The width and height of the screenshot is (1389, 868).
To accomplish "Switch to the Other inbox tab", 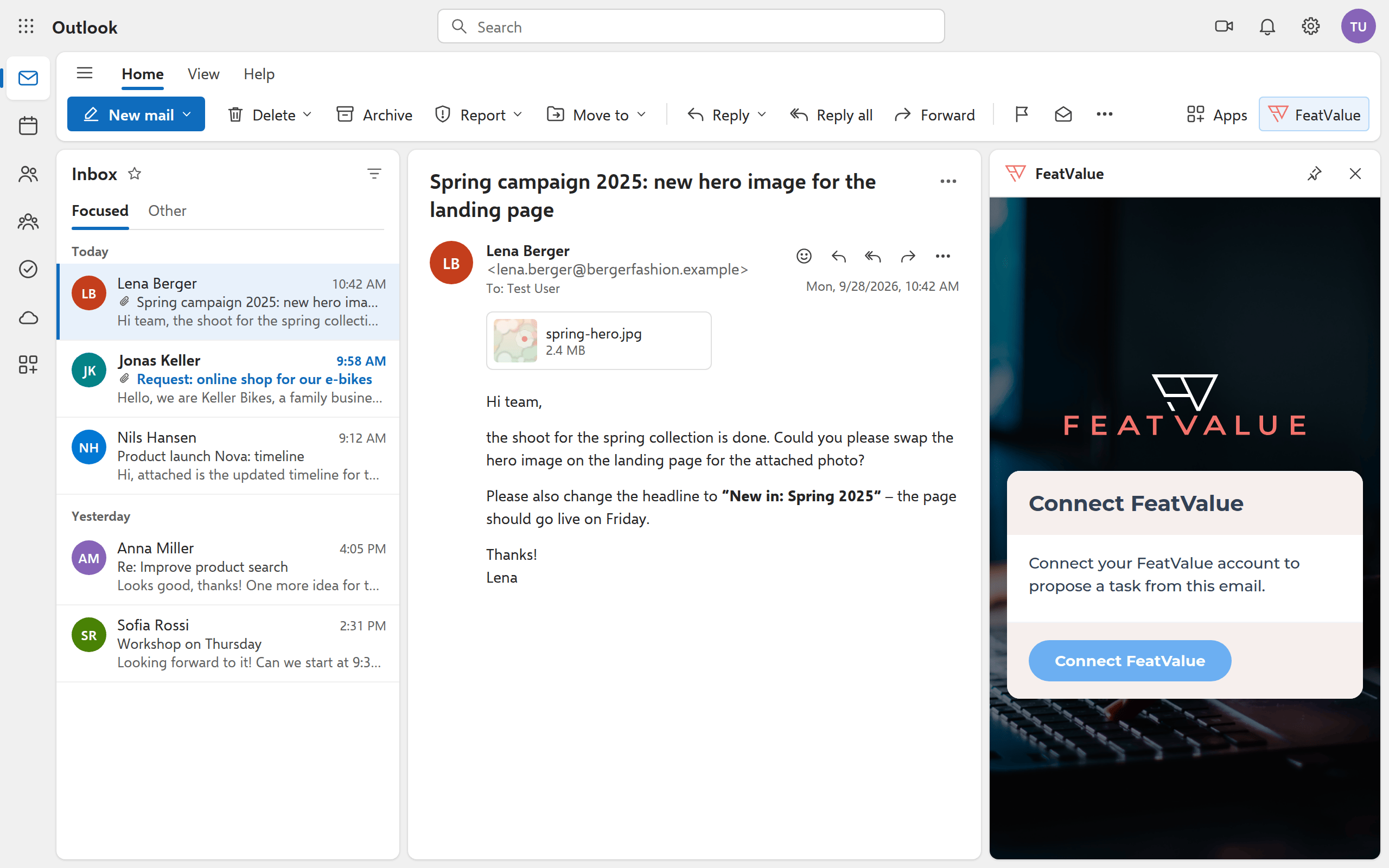I will (167, 210).
